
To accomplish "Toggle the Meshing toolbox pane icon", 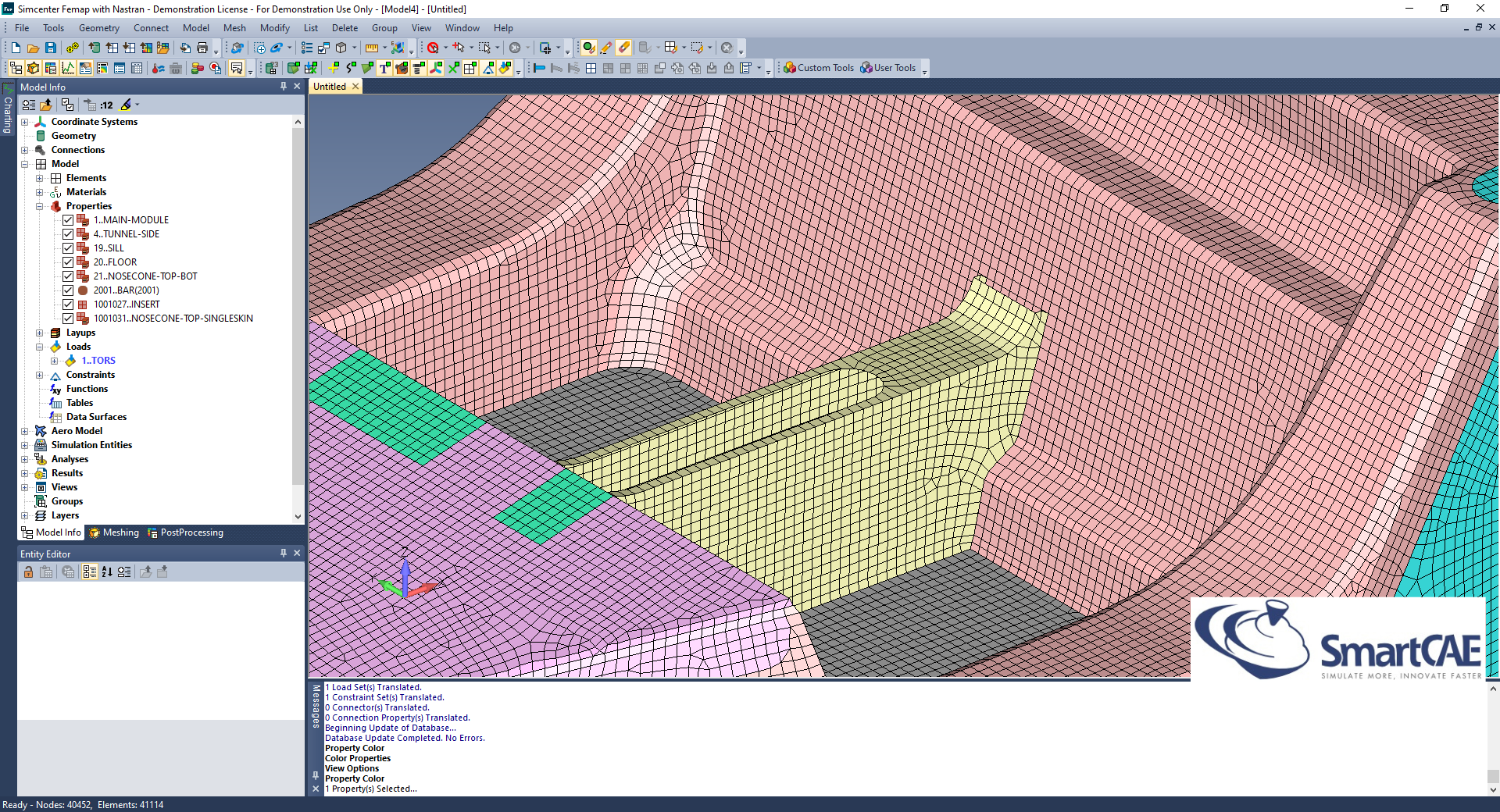I will 33,68.
